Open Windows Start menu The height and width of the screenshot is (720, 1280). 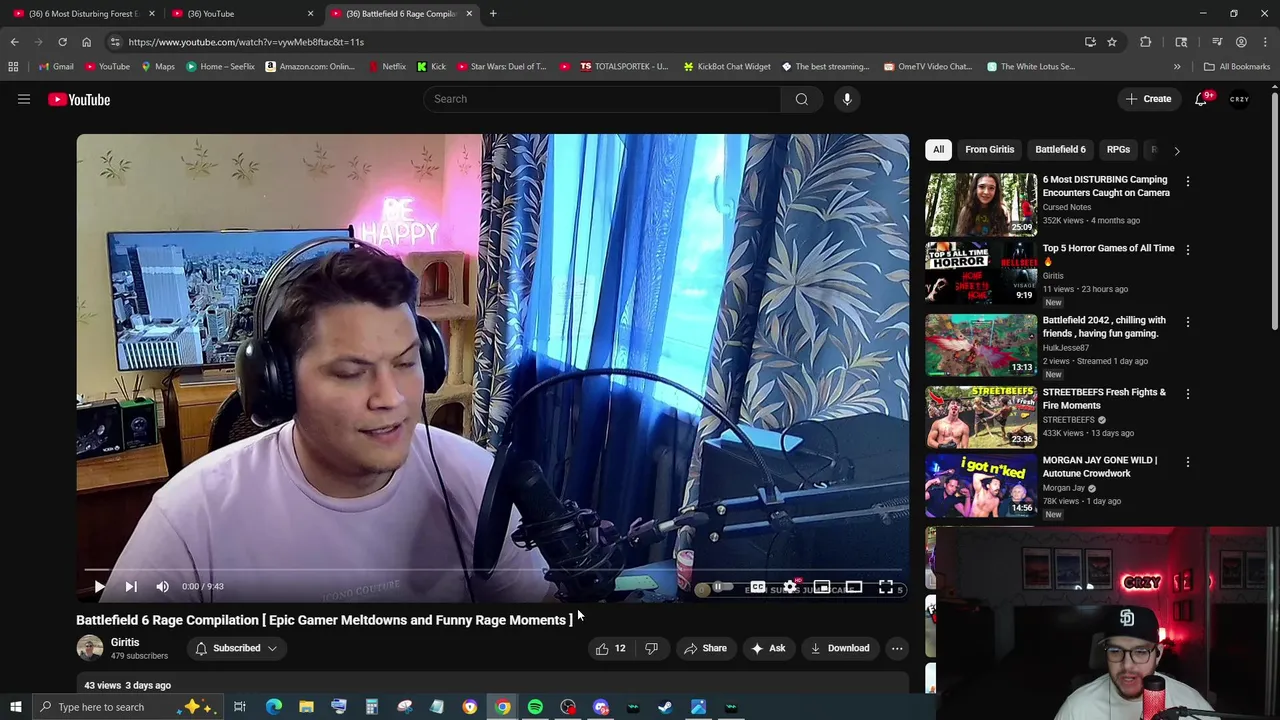(15, 707)
